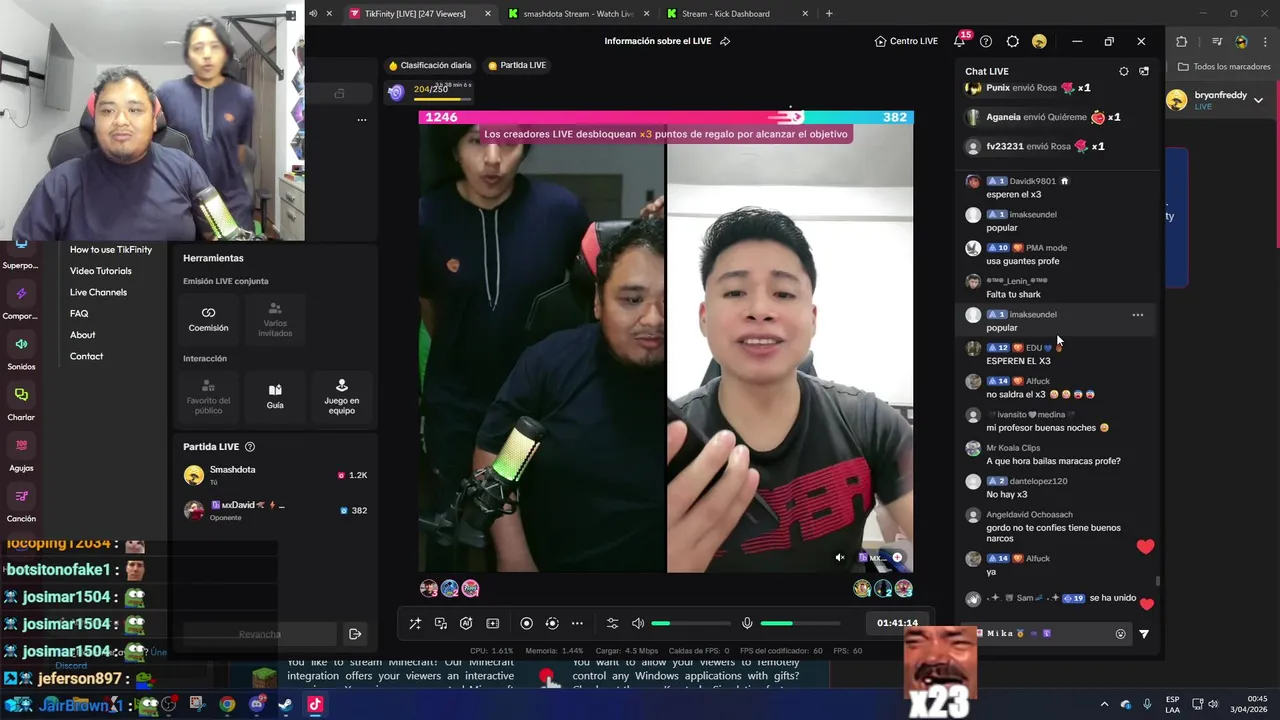Open a new browser tab
This screenshot has width=1280, height=720.
(829, 14)
